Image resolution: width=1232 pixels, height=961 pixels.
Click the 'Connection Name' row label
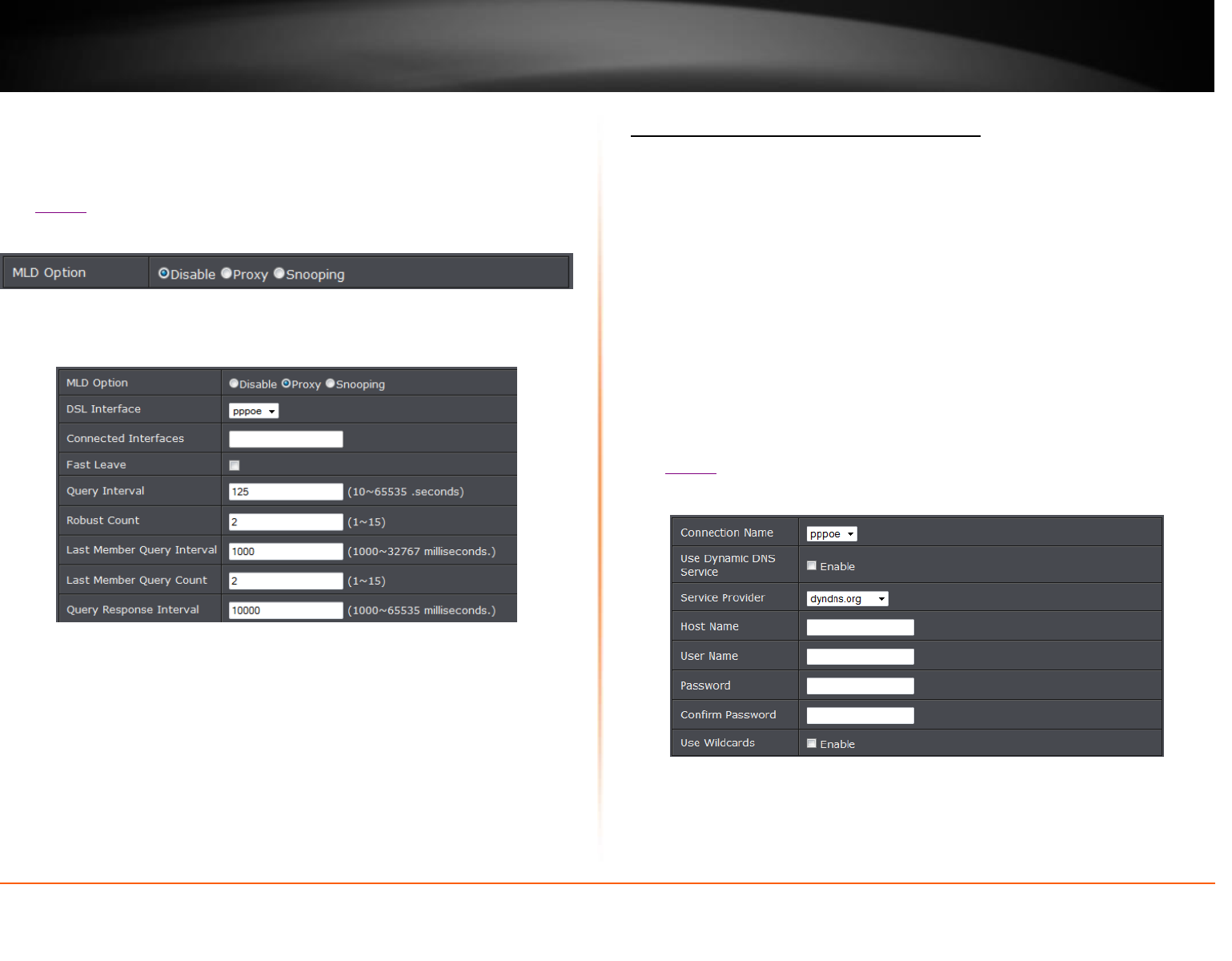[x=727, y=533]
